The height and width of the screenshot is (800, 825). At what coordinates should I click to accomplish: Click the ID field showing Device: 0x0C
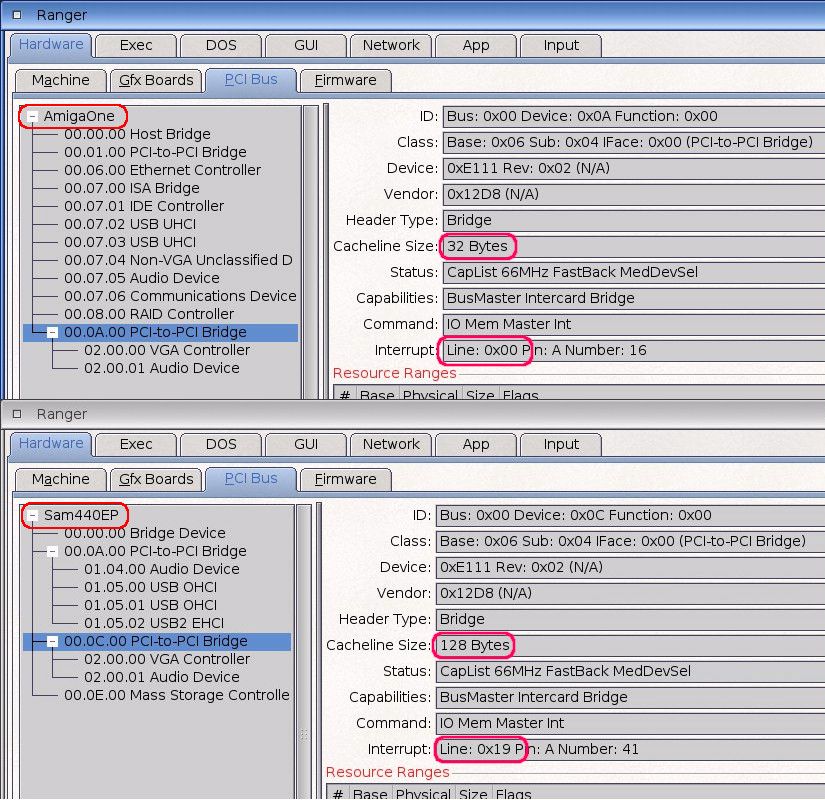coord(630,516)
